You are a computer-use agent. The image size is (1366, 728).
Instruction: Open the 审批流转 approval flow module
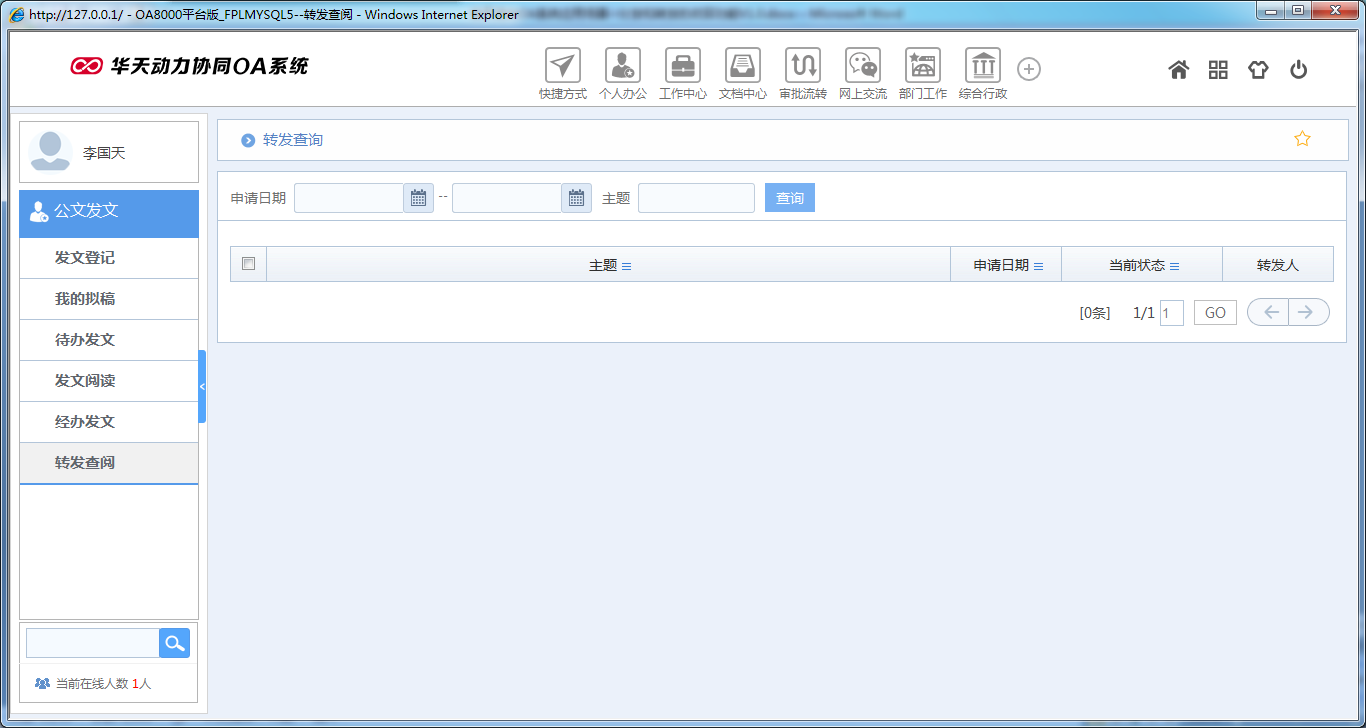(x=803, y=68)
